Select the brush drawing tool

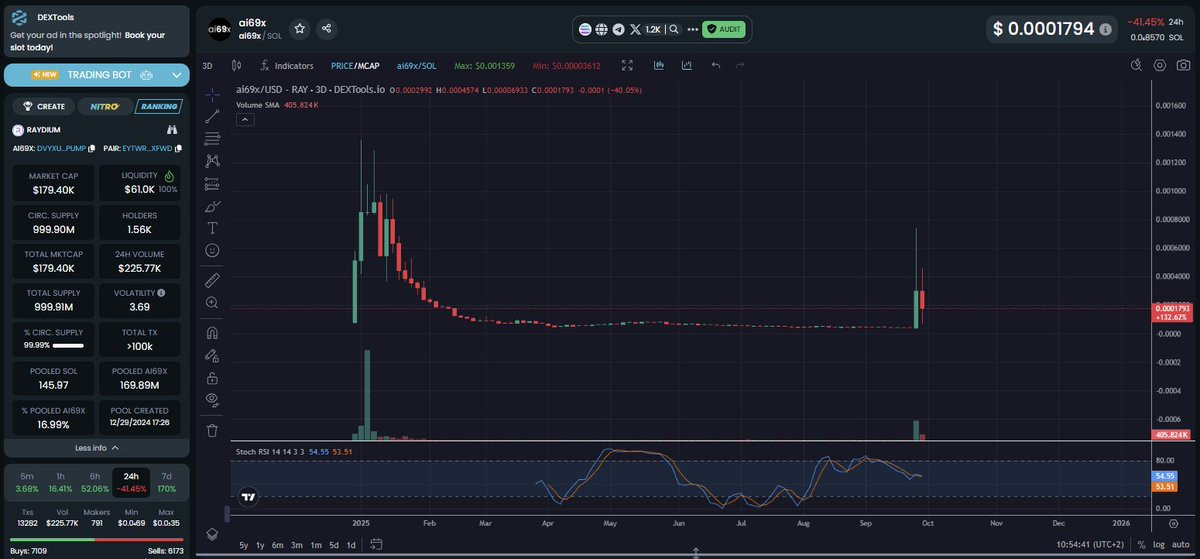pos(212,206)
